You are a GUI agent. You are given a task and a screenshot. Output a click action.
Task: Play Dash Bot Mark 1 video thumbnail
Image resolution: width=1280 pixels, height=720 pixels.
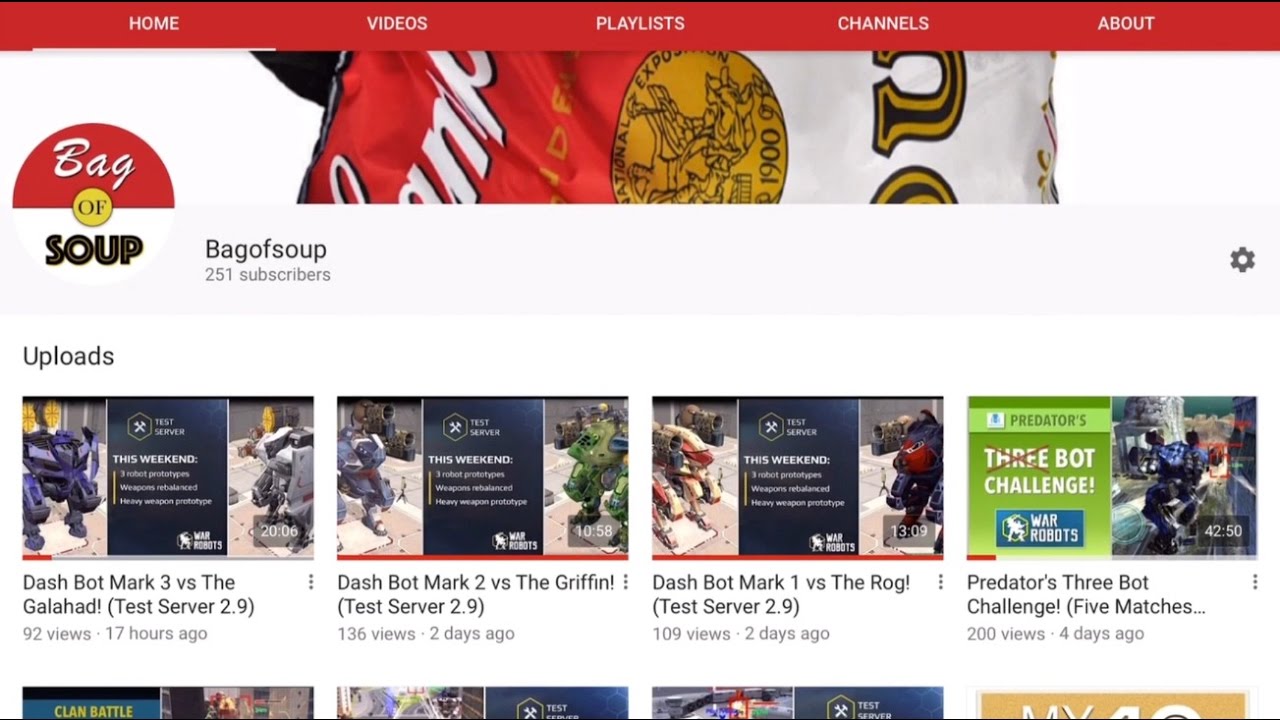pyautogui.click(x=797, y=478)
